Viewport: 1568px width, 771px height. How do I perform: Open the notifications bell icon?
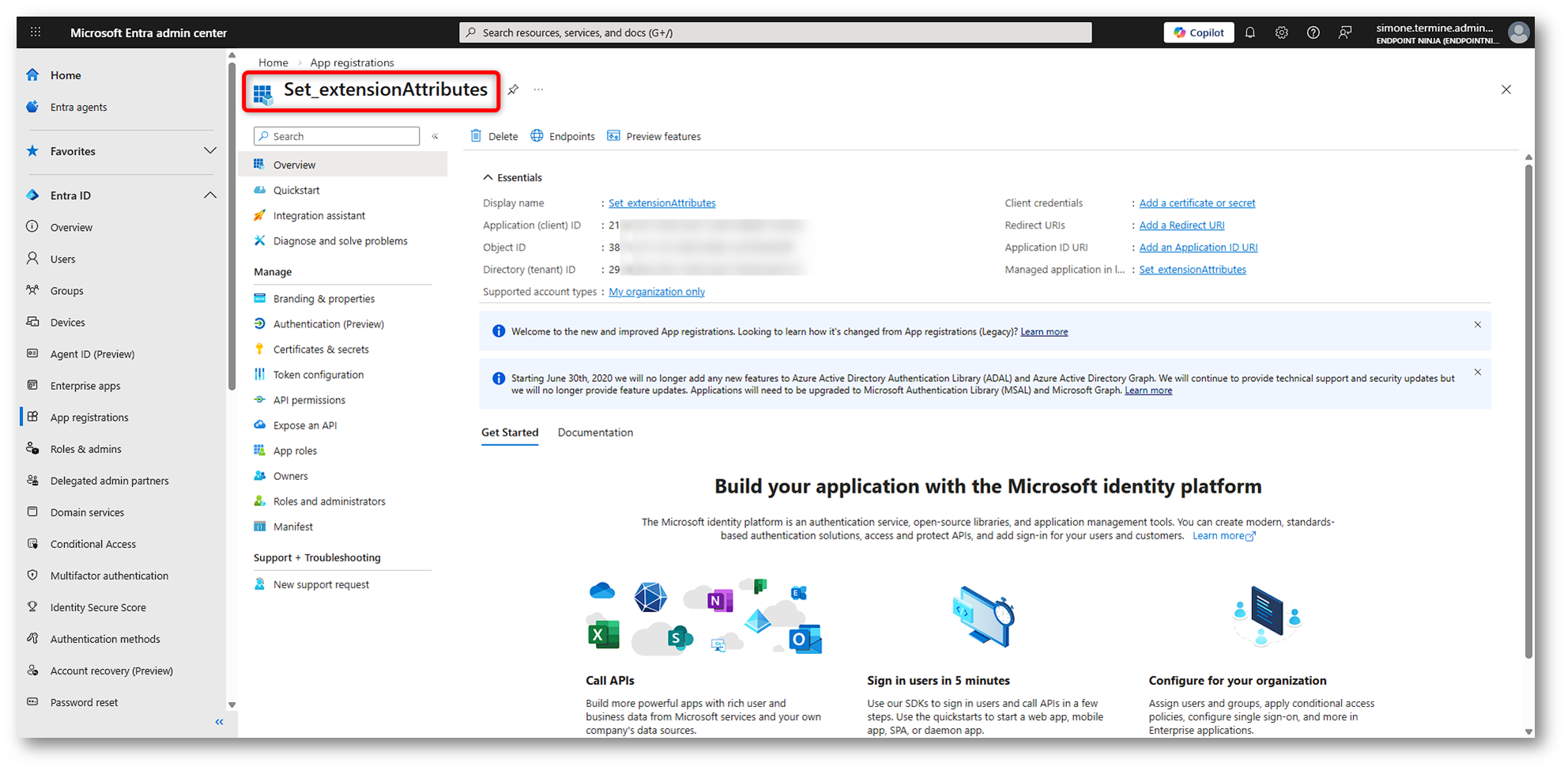1250,32
